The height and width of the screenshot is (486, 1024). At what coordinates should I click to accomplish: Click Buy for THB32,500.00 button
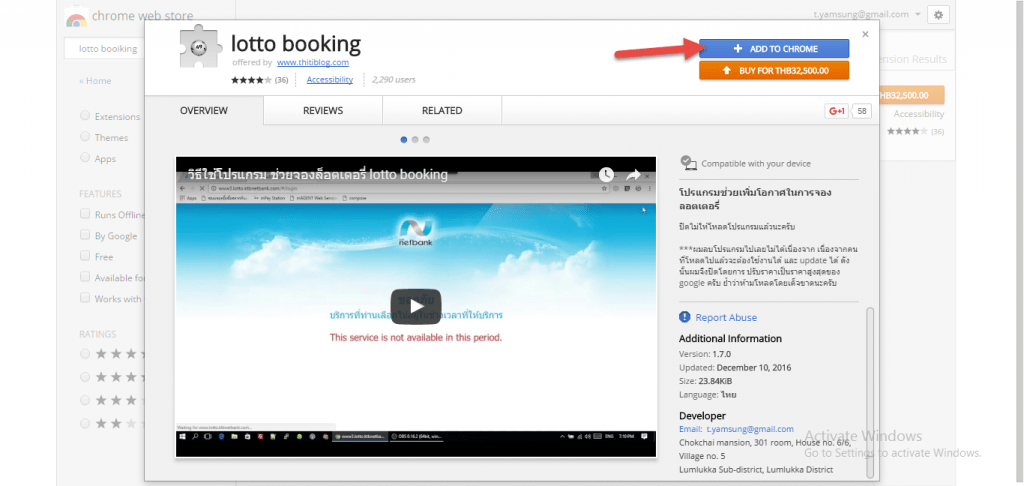774,70
